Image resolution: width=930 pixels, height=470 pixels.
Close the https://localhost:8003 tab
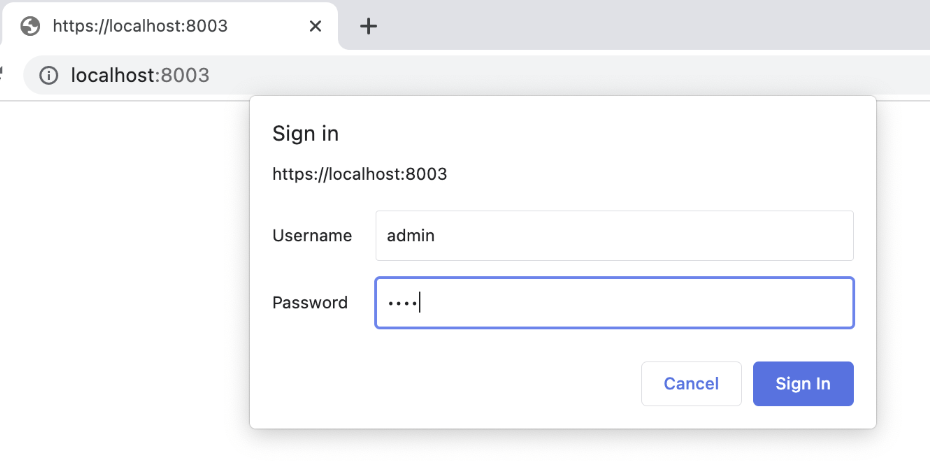tap(315, 26)
